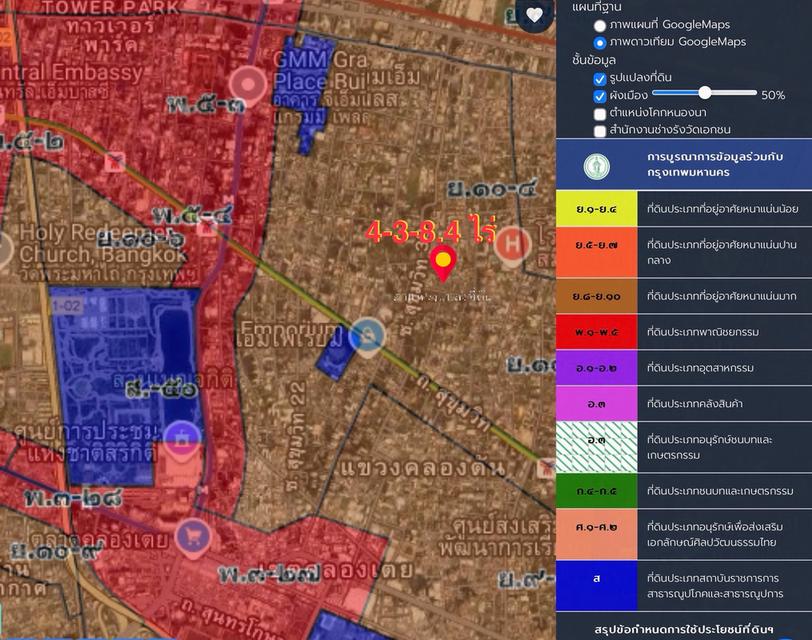This screenshot has width=812, height=640.
Task: Enable the Khok Nong Na location checkbox
Action: [x=600, y=113]
